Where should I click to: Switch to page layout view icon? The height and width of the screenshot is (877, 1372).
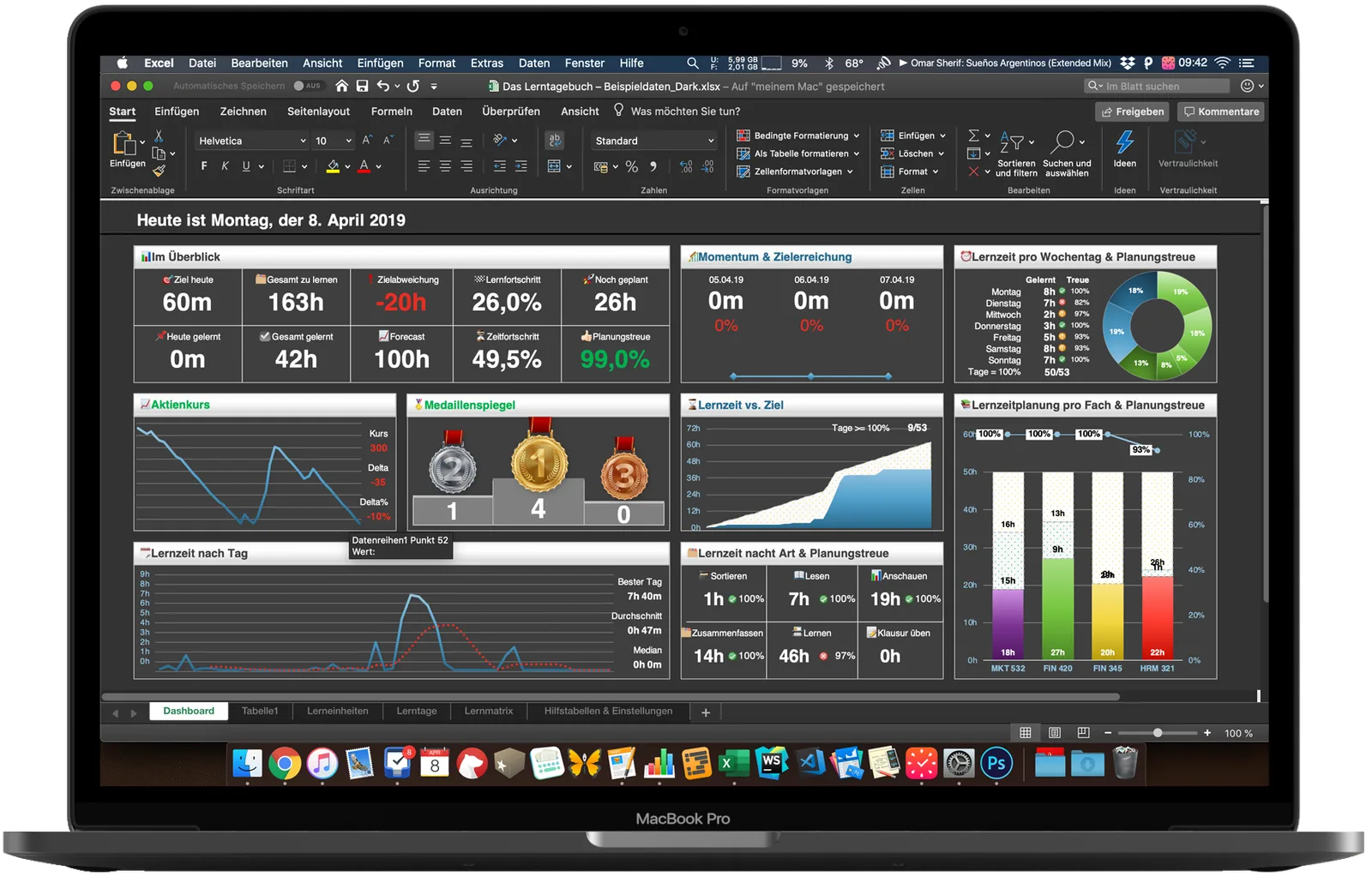[x=1055, y=733]
